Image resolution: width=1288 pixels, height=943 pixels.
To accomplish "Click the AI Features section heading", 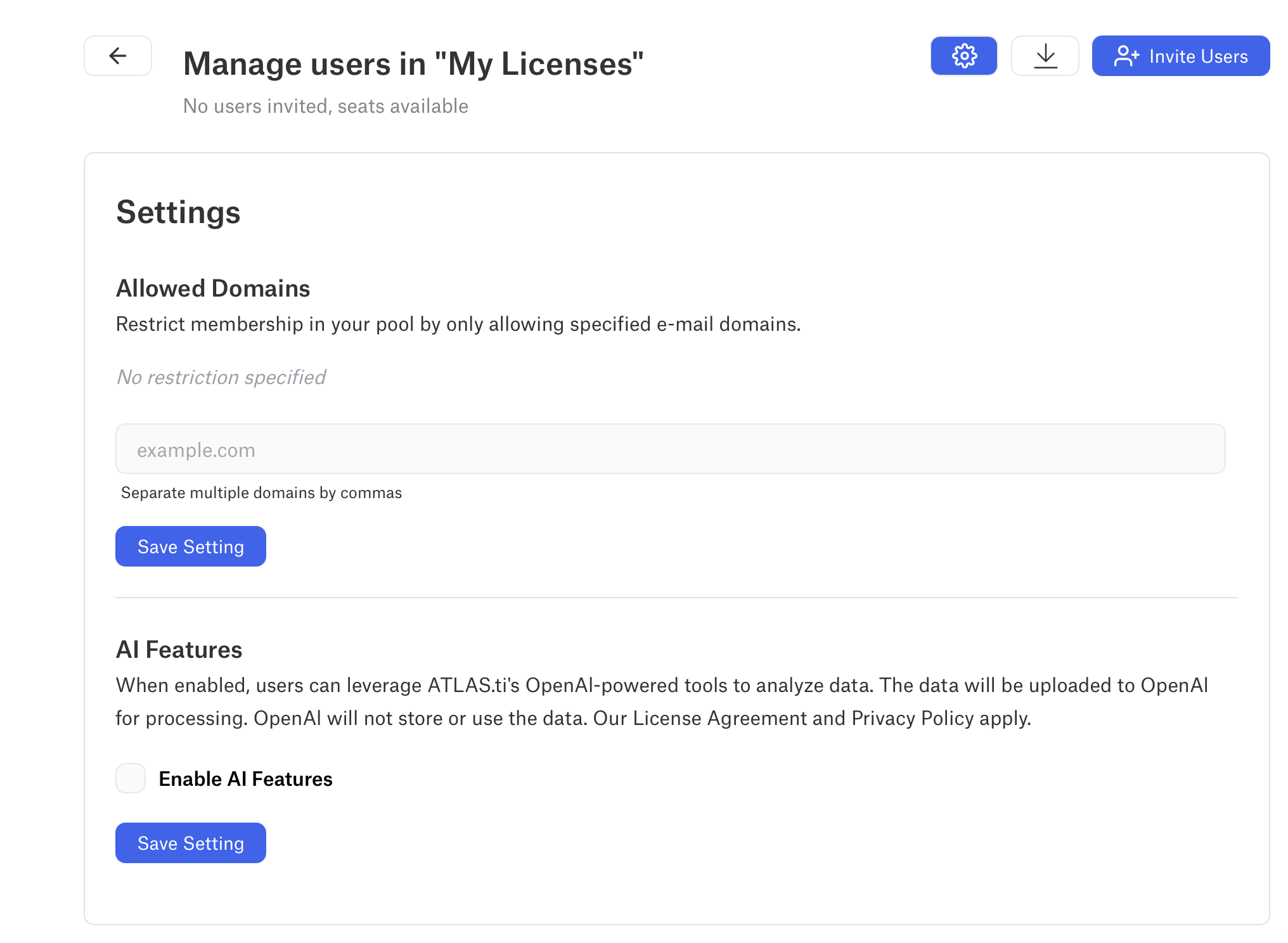I will coord(179,650).
